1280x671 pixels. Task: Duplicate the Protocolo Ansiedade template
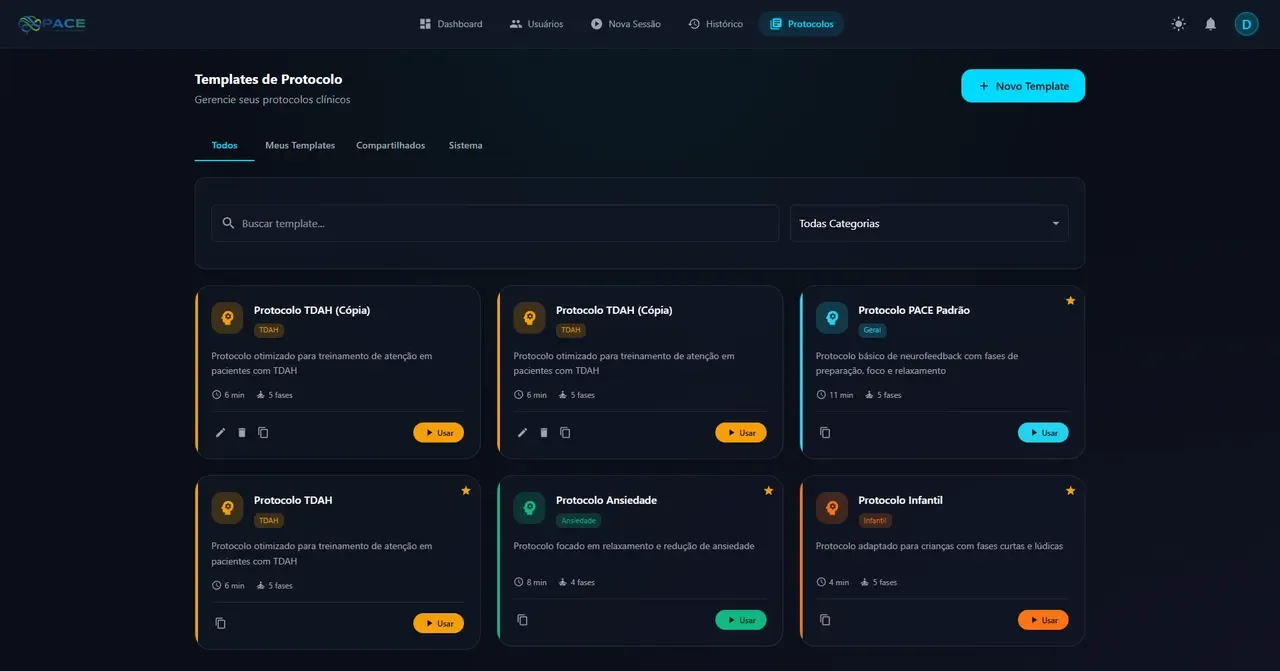[523, 620]
